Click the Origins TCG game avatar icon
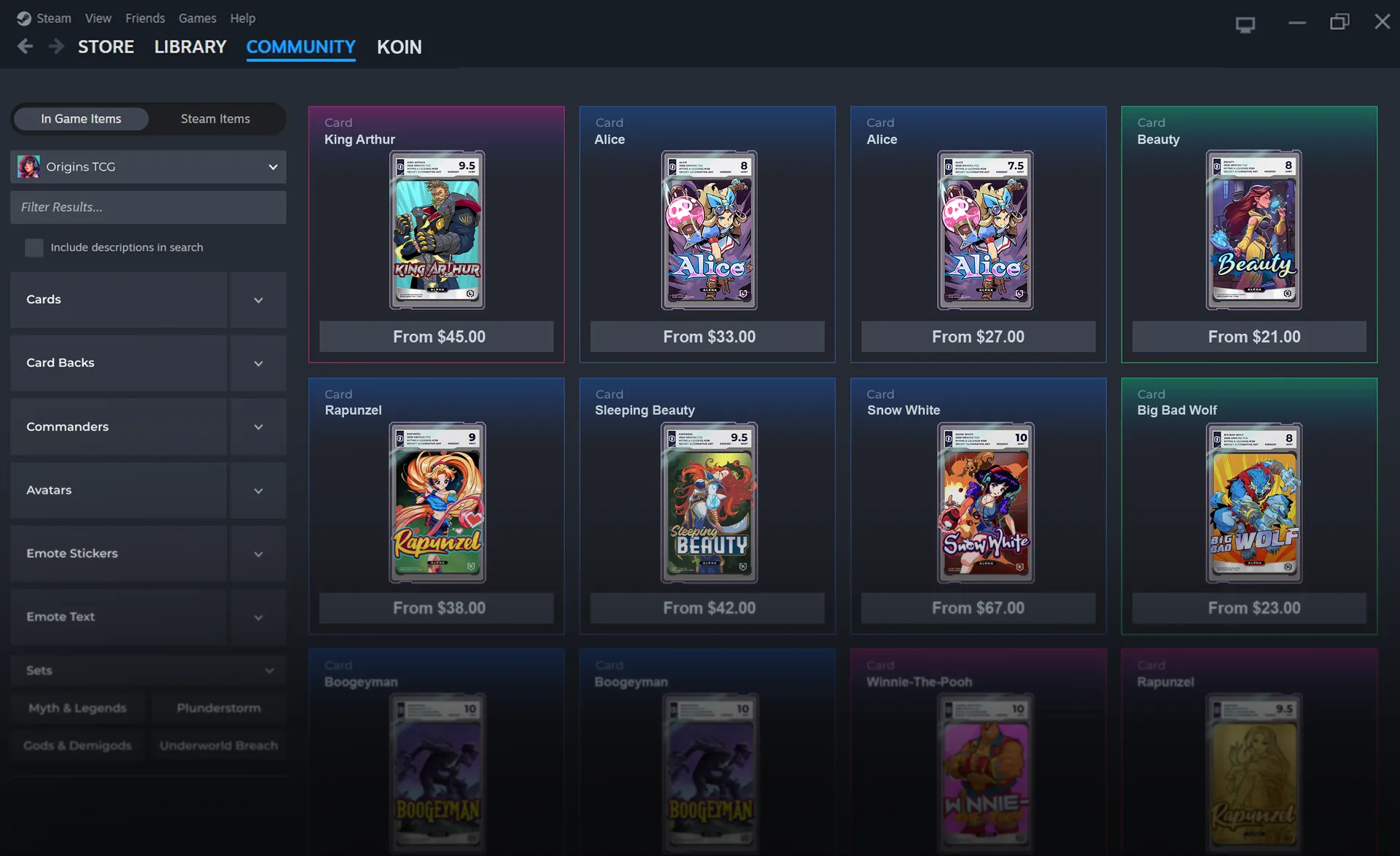 coord(28,167)
